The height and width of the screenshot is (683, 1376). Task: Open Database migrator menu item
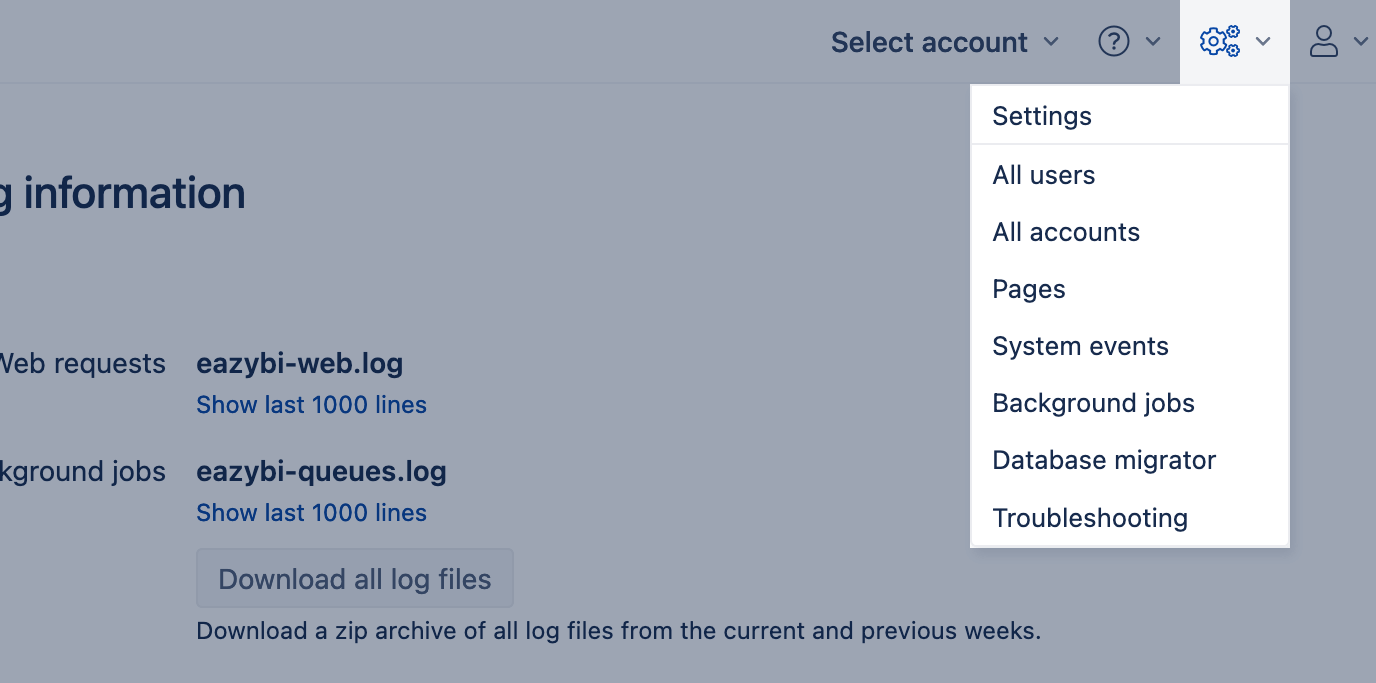(x=1104, y=460)
